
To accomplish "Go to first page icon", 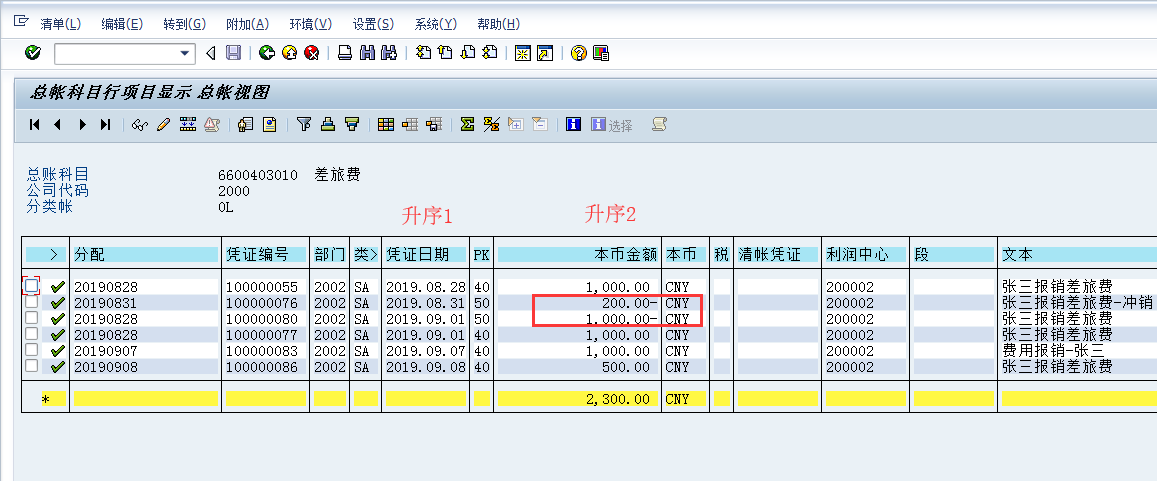I will tap(423, 53).
